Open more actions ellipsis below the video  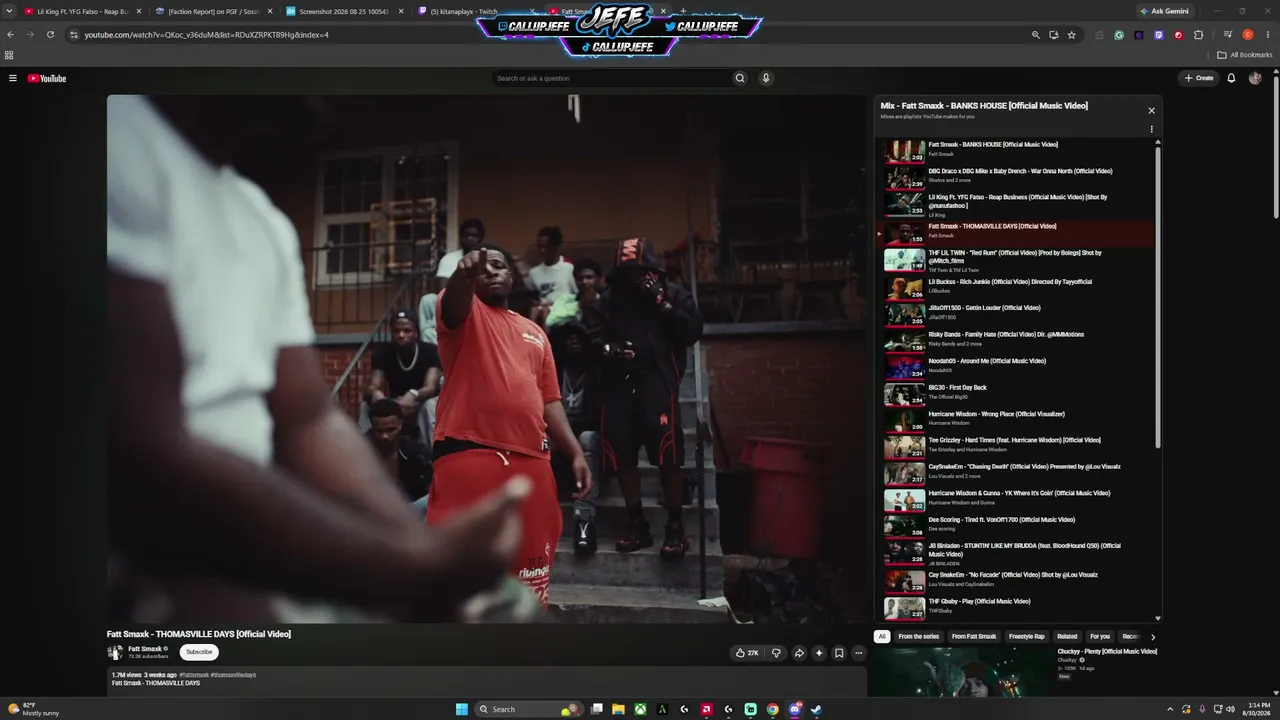pyautogui.click(x=858, y=653)
